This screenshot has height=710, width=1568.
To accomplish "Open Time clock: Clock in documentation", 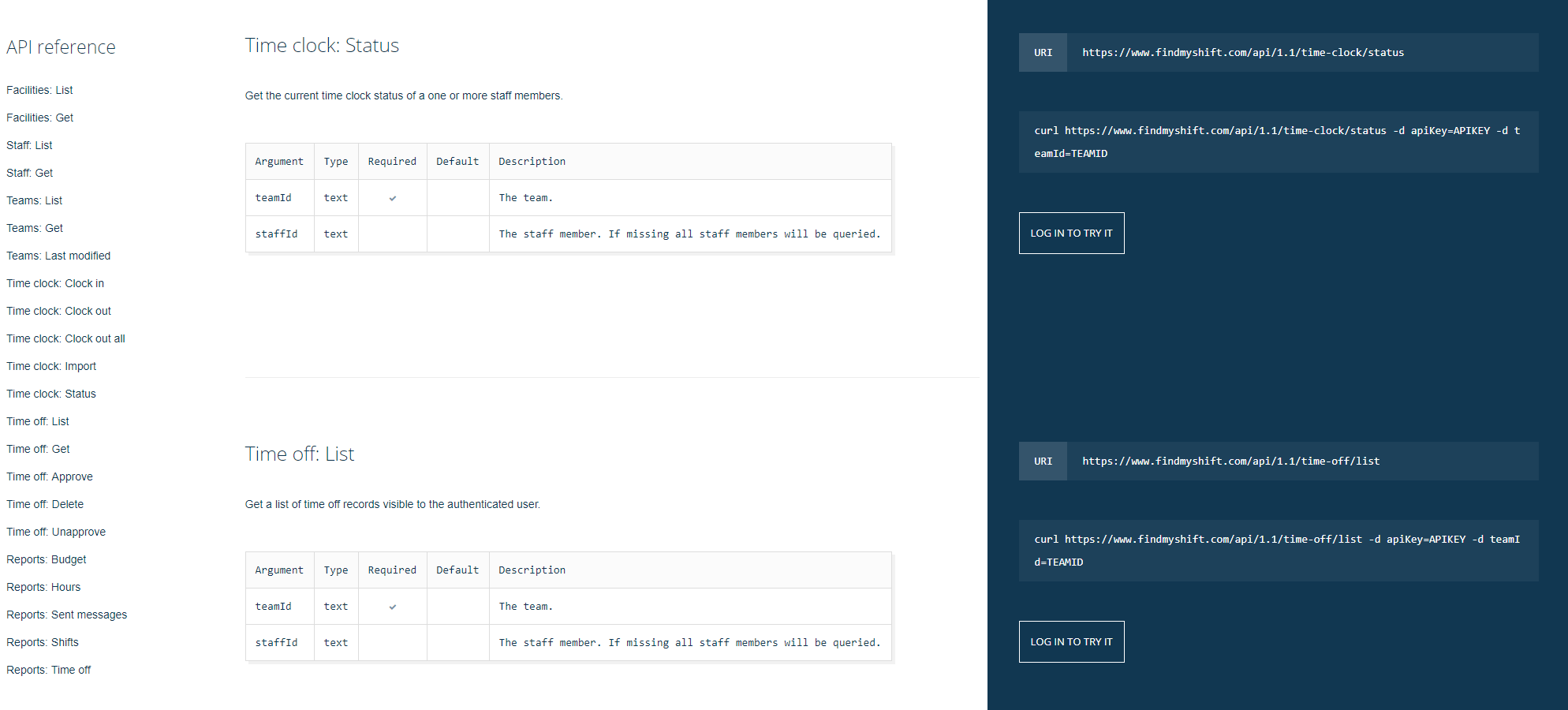I will point(55,283).
